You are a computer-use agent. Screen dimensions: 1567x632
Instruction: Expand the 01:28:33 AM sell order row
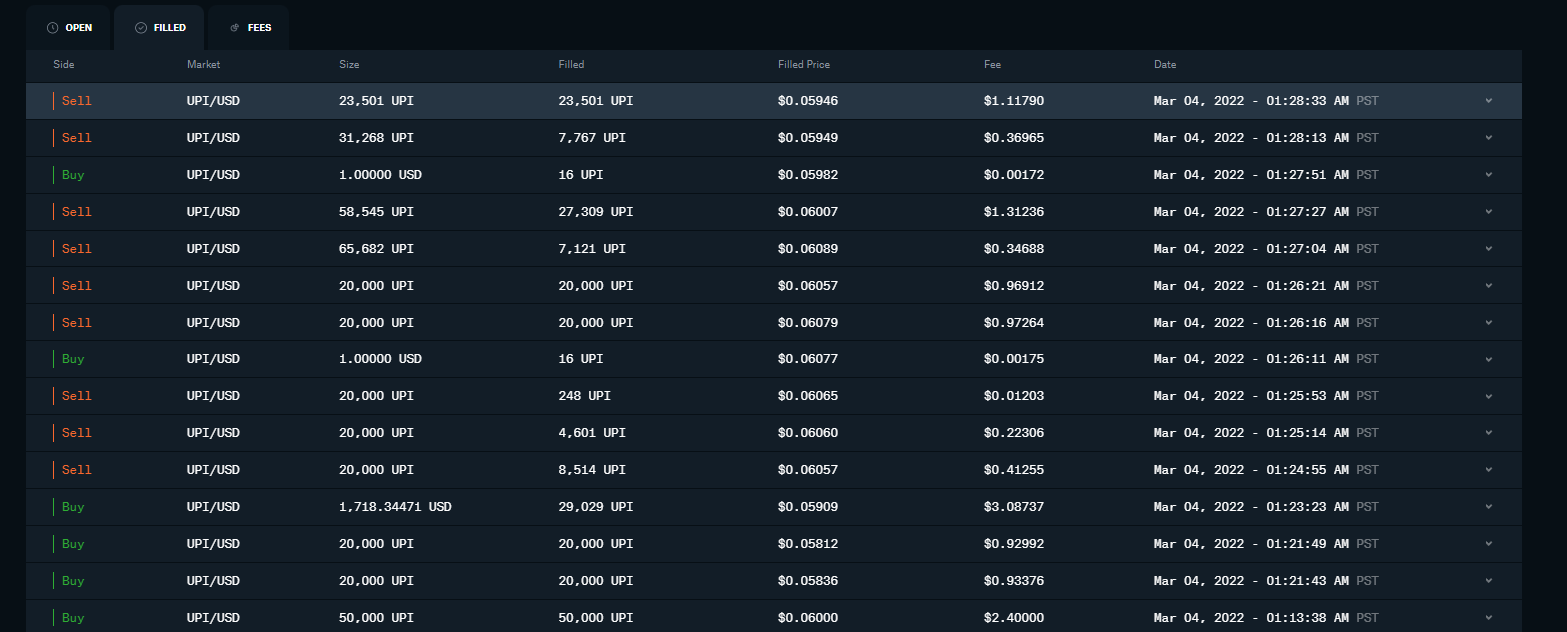(x=1488, y=101)
